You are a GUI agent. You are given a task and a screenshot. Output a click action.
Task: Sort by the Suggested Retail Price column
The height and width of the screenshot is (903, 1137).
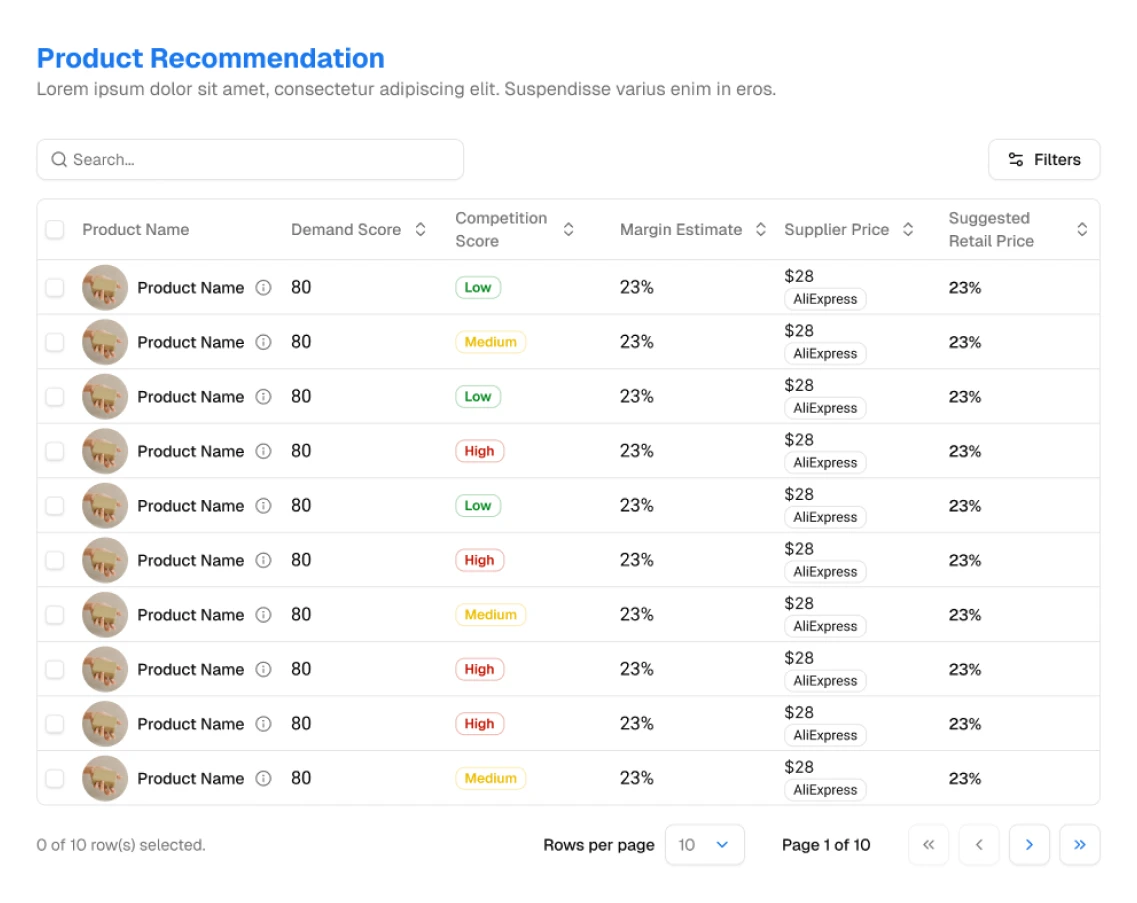coord(1081,230)
